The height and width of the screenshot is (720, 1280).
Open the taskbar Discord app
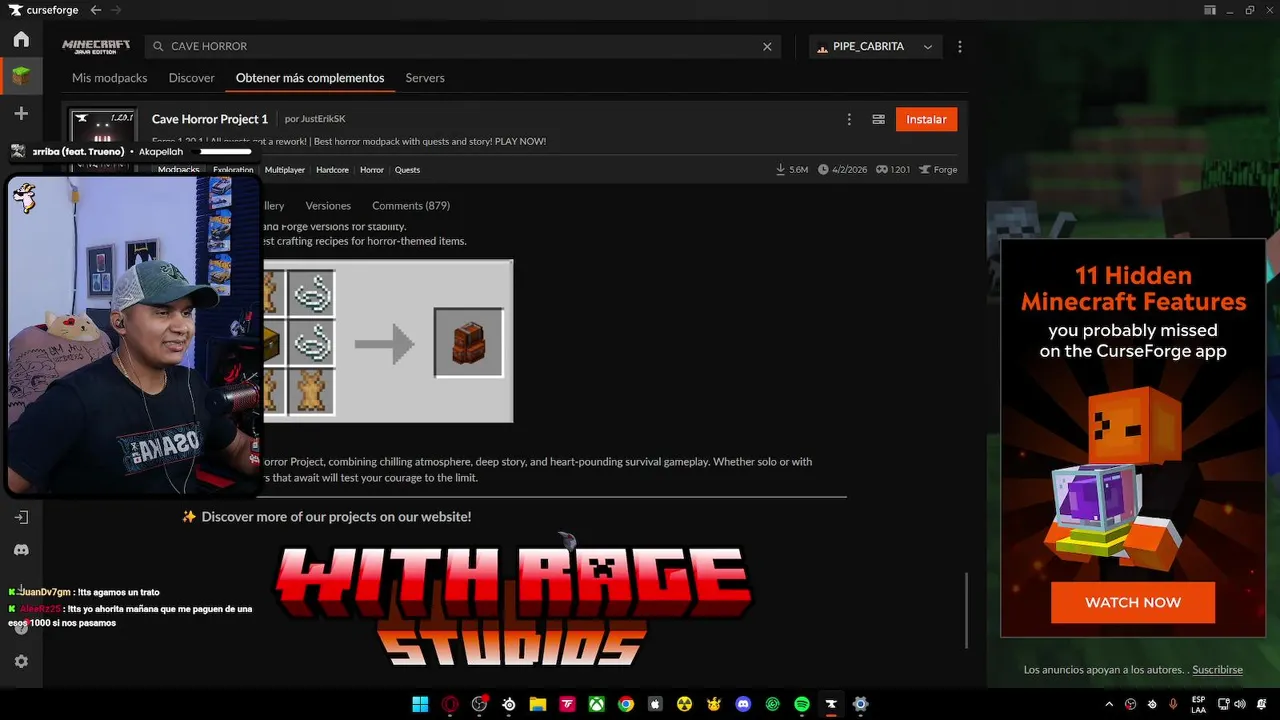(743, 704)
